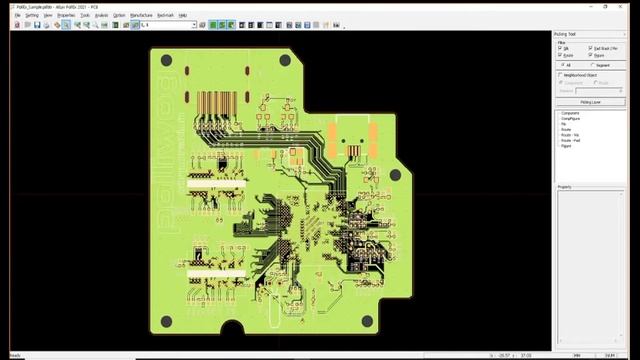Click the green zoom-in icon in the toolbar
This screenshot has width=640, height=360.
click(77, 25)
